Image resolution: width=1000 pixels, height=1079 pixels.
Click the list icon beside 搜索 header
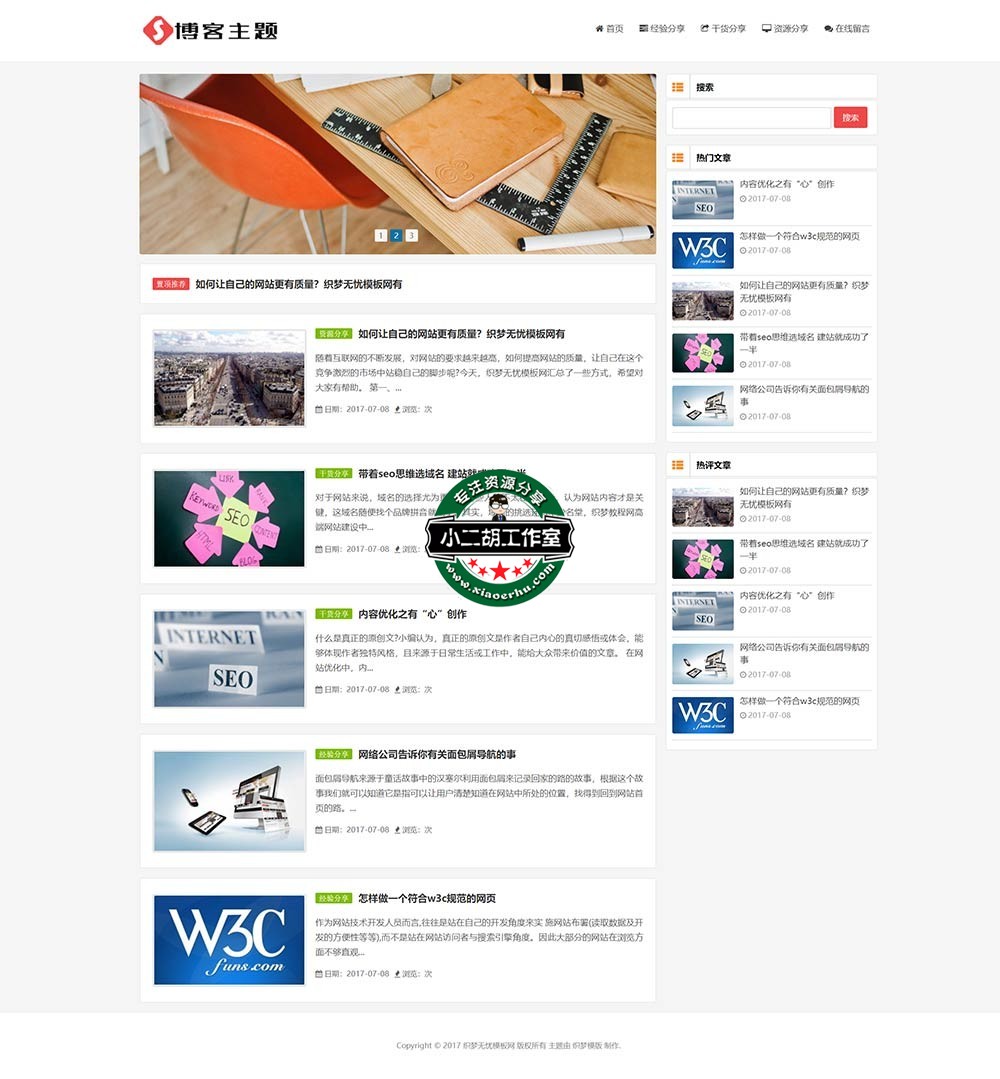pyautogui.click(x=678, y=87)
